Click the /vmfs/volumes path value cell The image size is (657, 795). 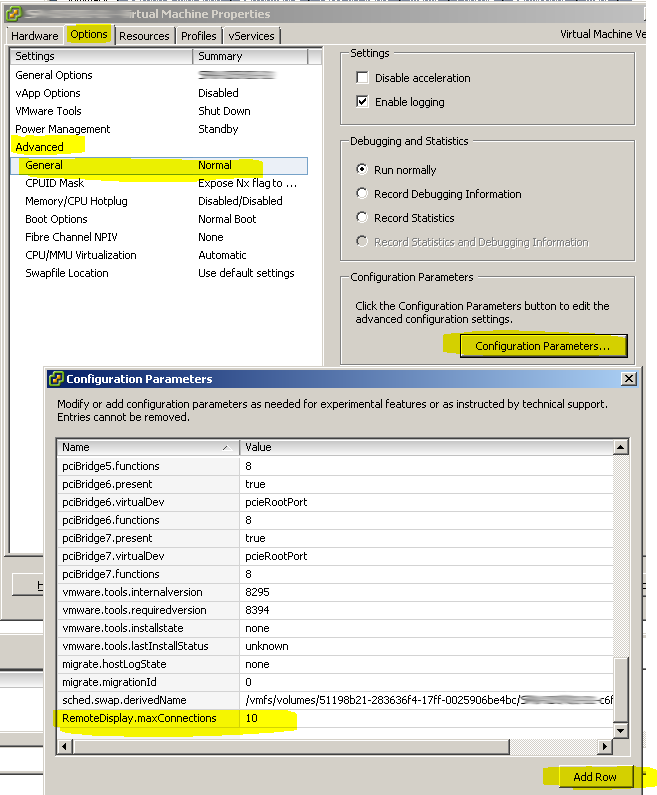point(426,700)
